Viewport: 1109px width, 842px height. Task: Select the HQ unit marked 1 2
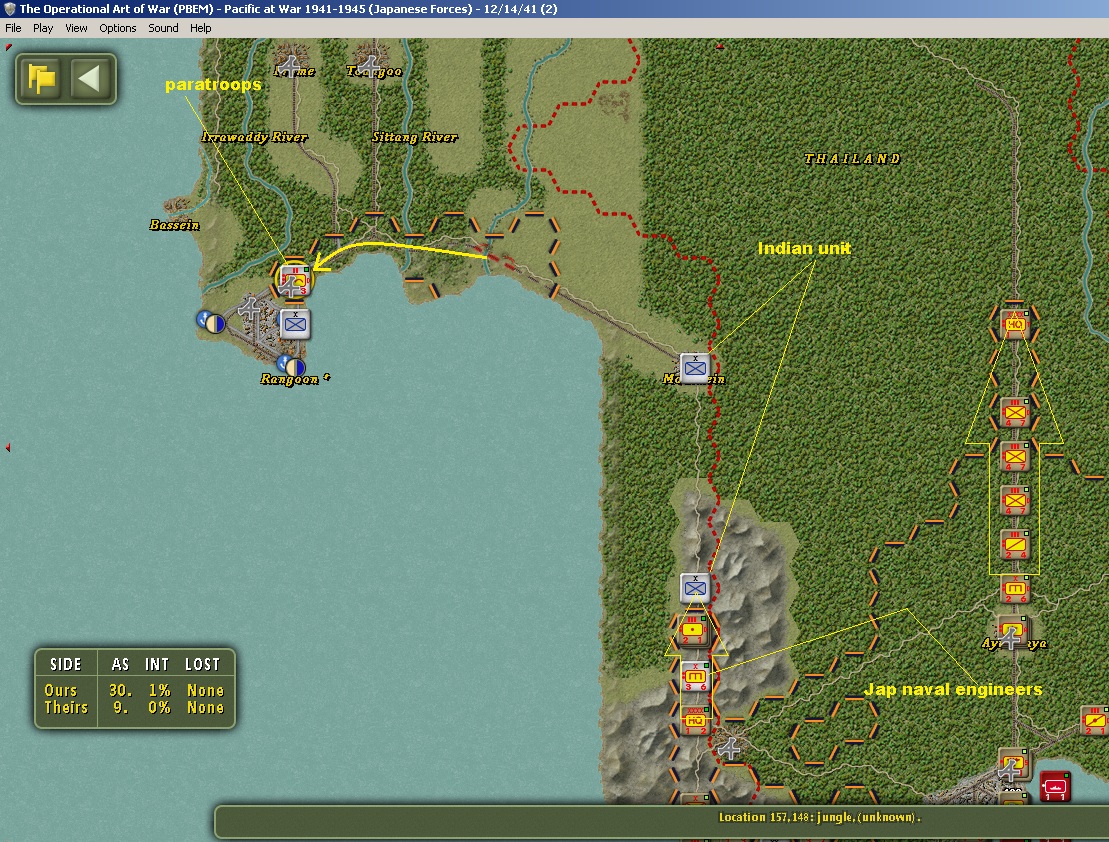695,720
